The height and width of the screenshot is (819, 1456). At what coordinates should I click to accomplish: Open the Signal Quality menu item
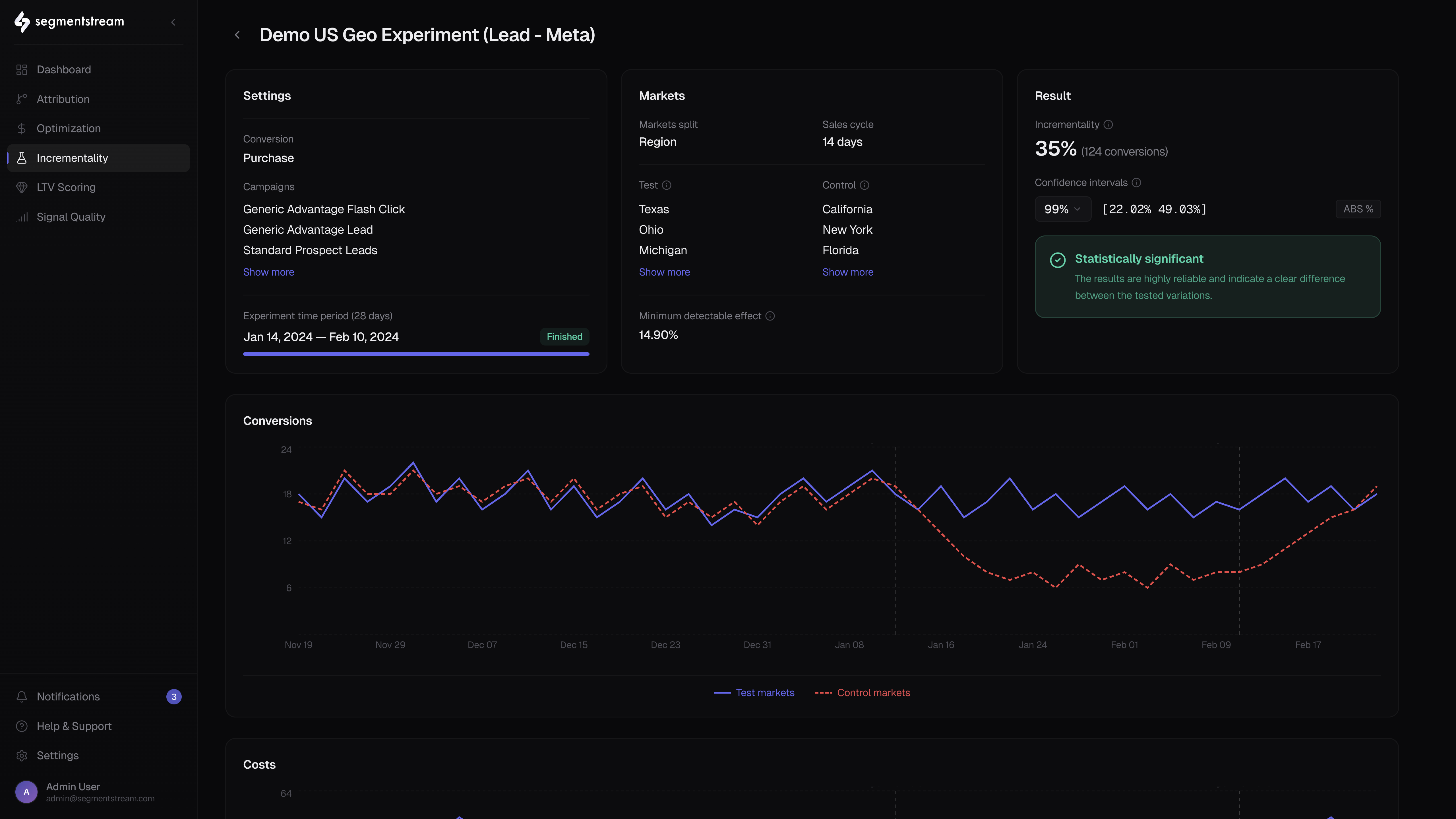click(x=98, y=216)
